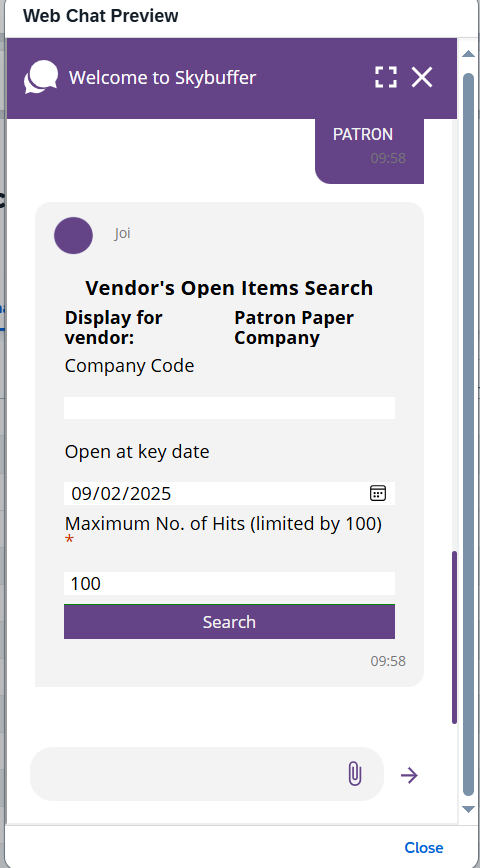Image resolution: width=480 pixels, height=868 pixels.
Task: Click Joi's purple avatar circle
Action: [73, 235]
